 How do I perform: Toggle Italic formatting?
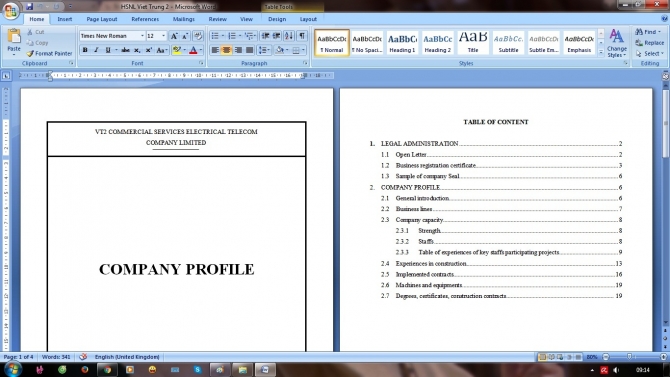coord(96,50)
